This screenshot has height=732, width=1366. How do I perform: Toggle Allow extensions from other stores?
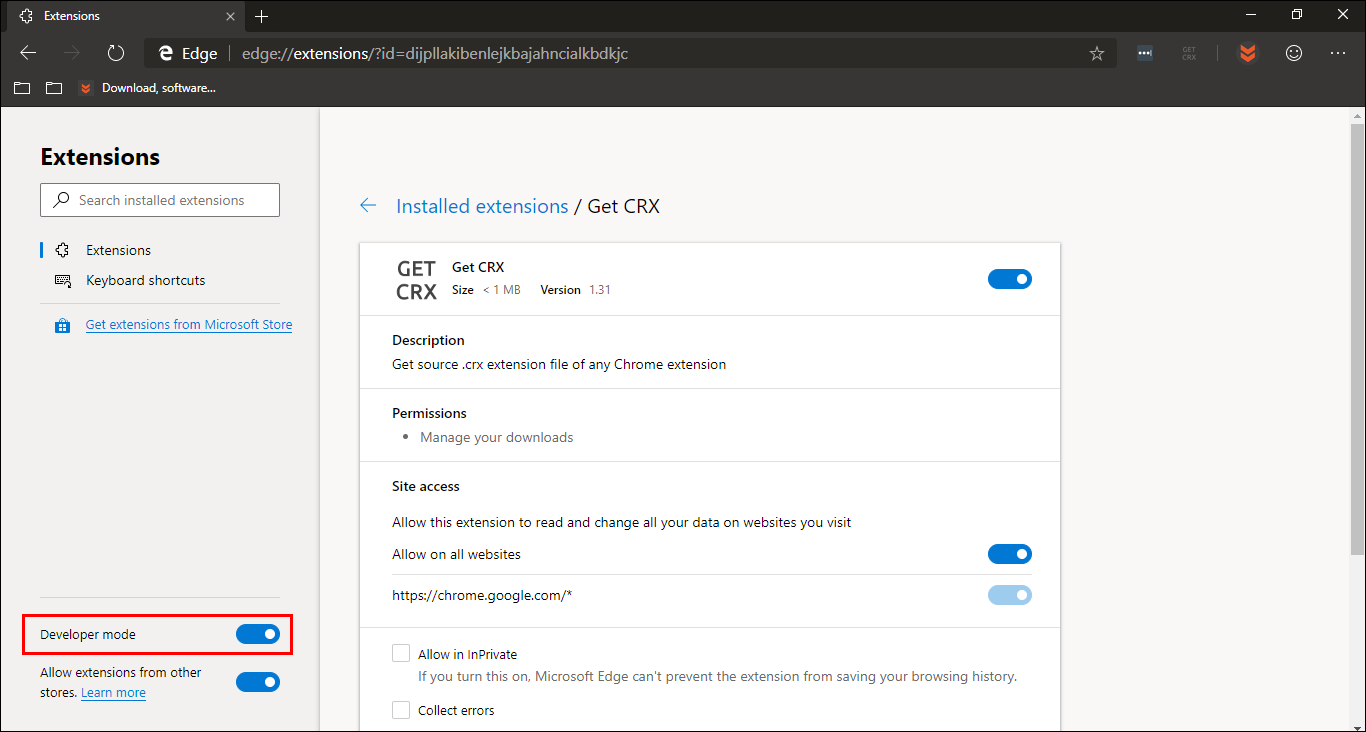[258, 682]
